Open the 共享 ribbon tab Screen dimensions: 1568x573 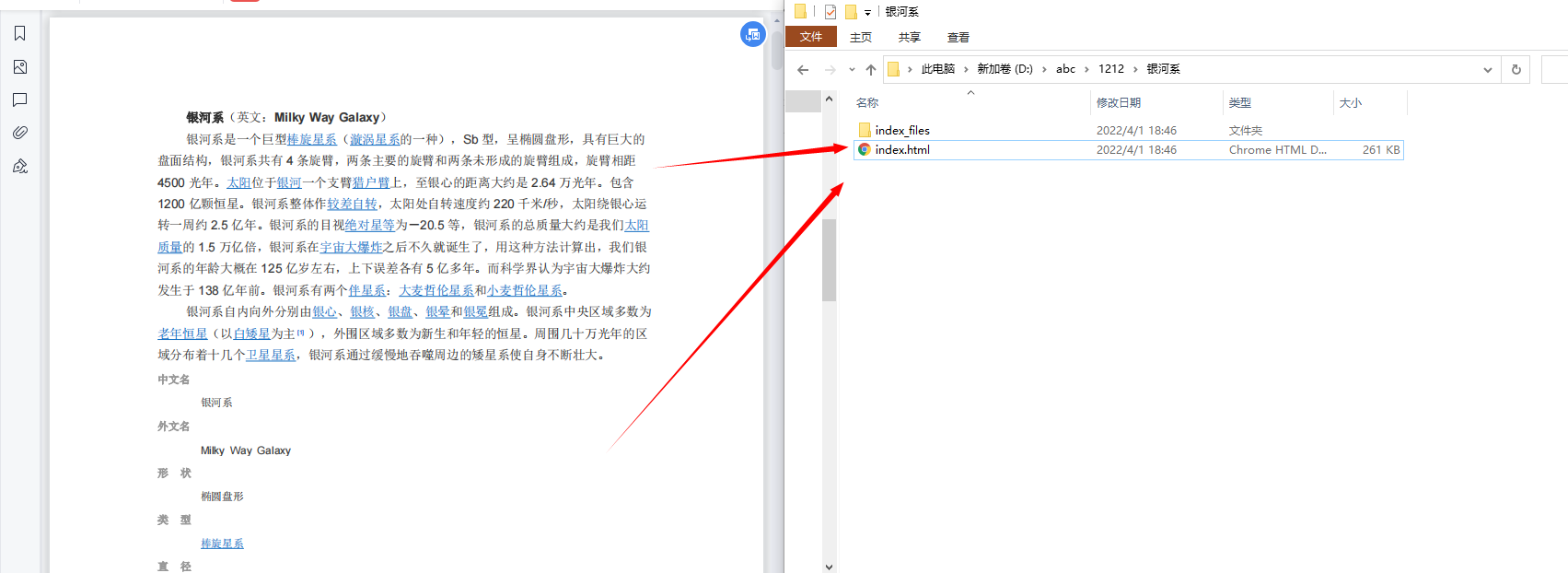click(x=910, y=37)
